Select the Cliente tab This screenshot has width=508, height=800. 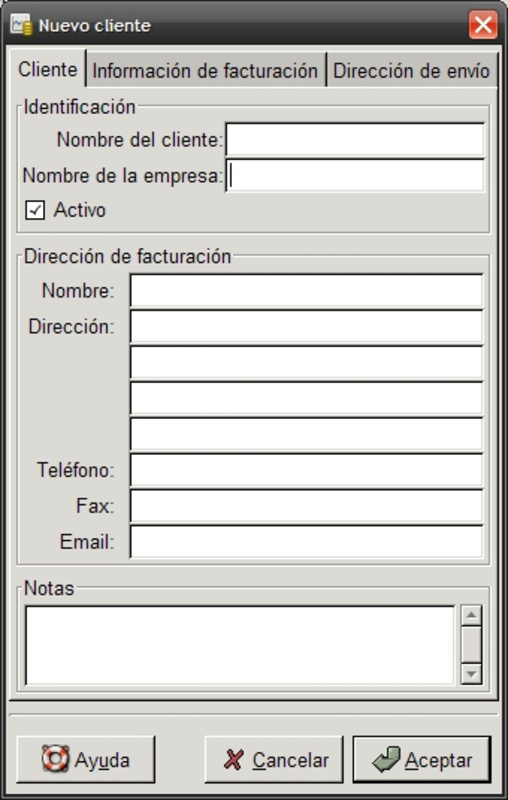click(x=47, y=69)
